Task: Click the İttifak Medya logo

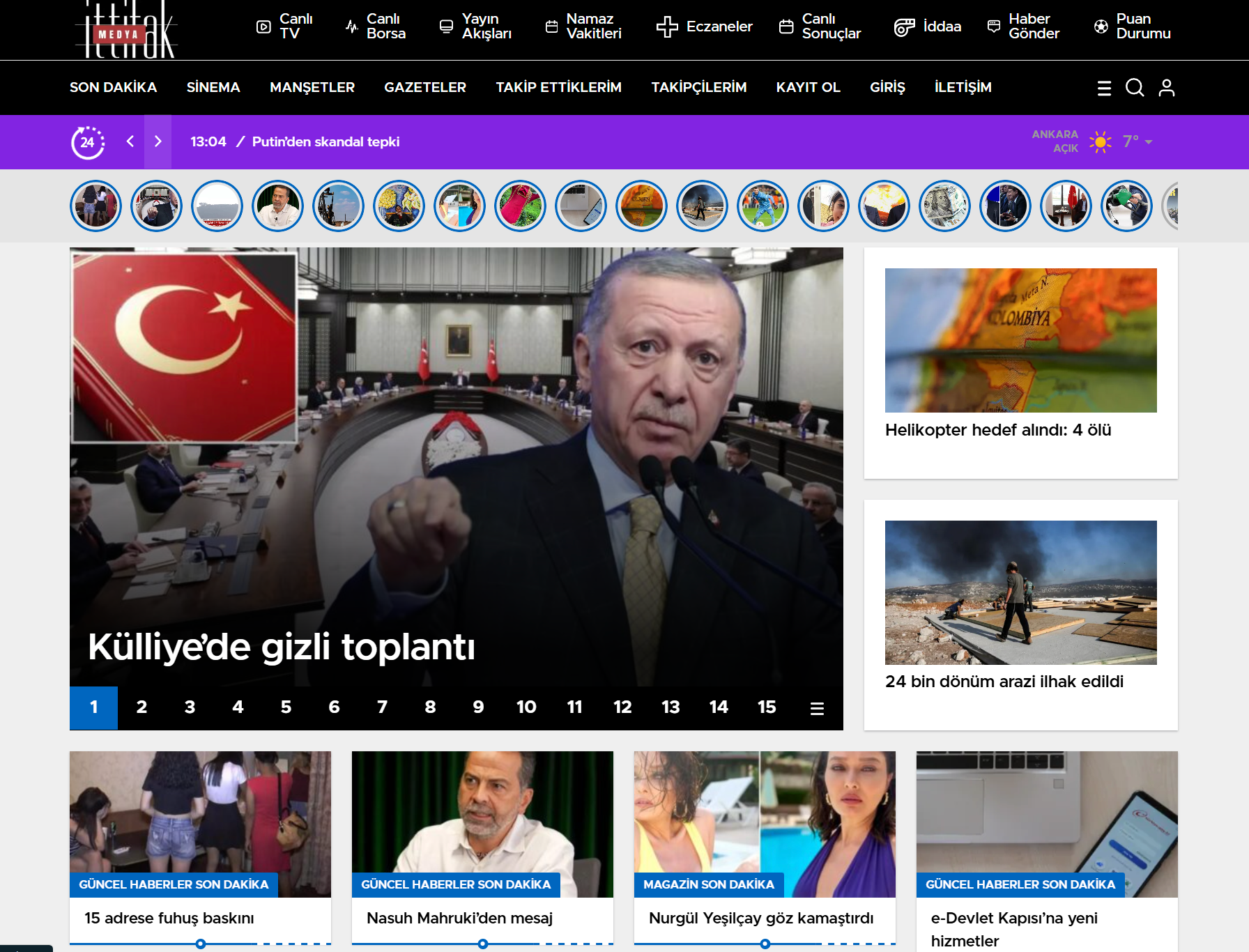Action: [x=126, y=29]
